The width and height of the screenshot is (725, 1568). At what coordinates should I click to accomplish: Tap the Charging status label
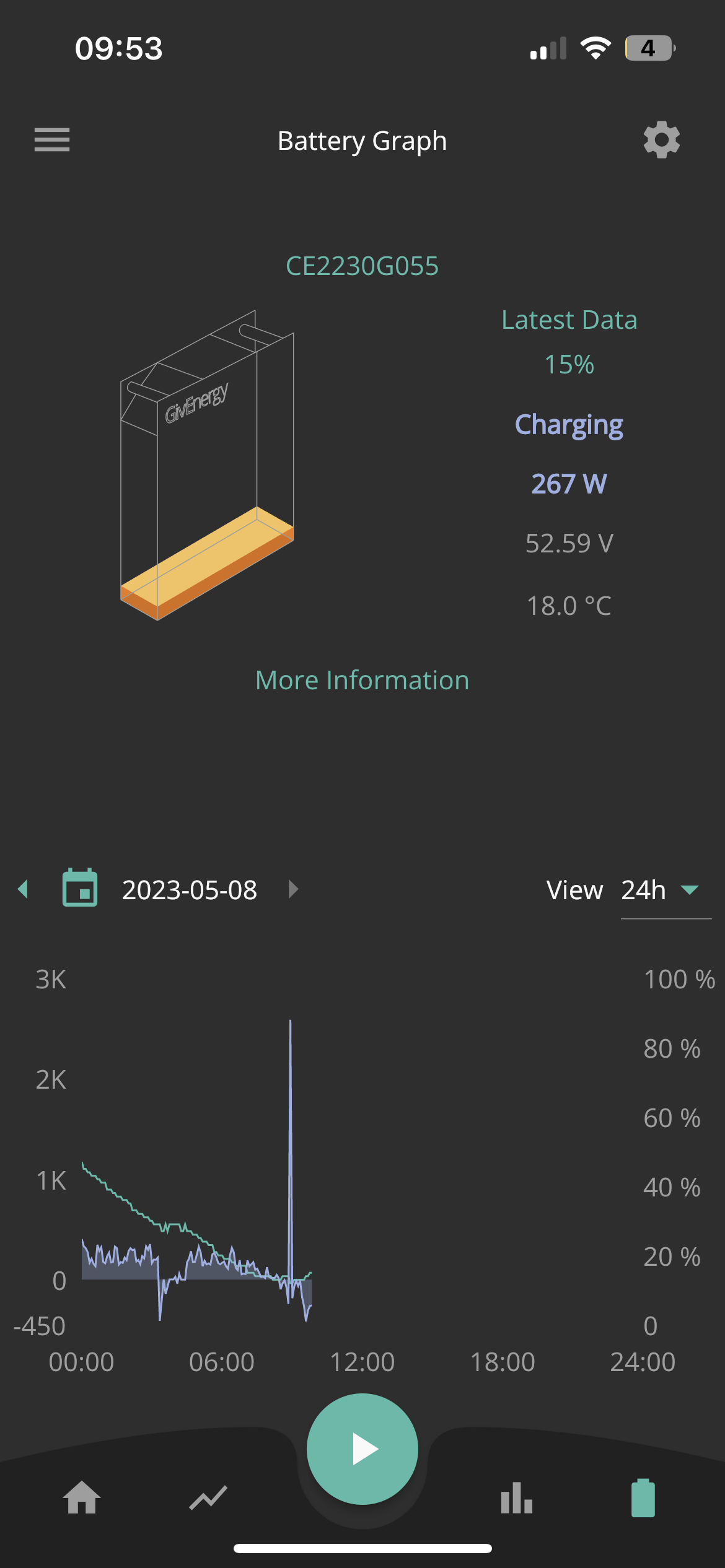pyautogui.click(x=569, y=425)
